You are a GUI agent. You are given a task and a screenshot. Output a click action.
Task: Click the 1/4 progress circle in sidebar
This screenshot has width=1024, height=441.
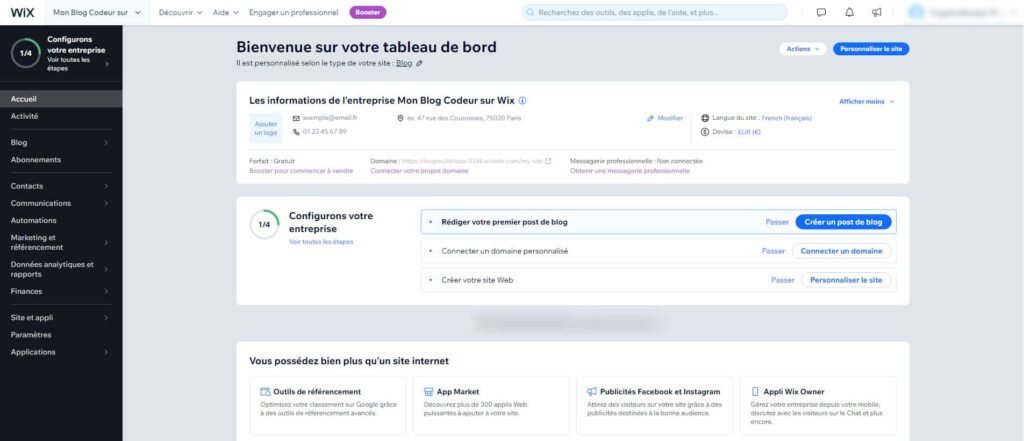[x=26, y=53]
